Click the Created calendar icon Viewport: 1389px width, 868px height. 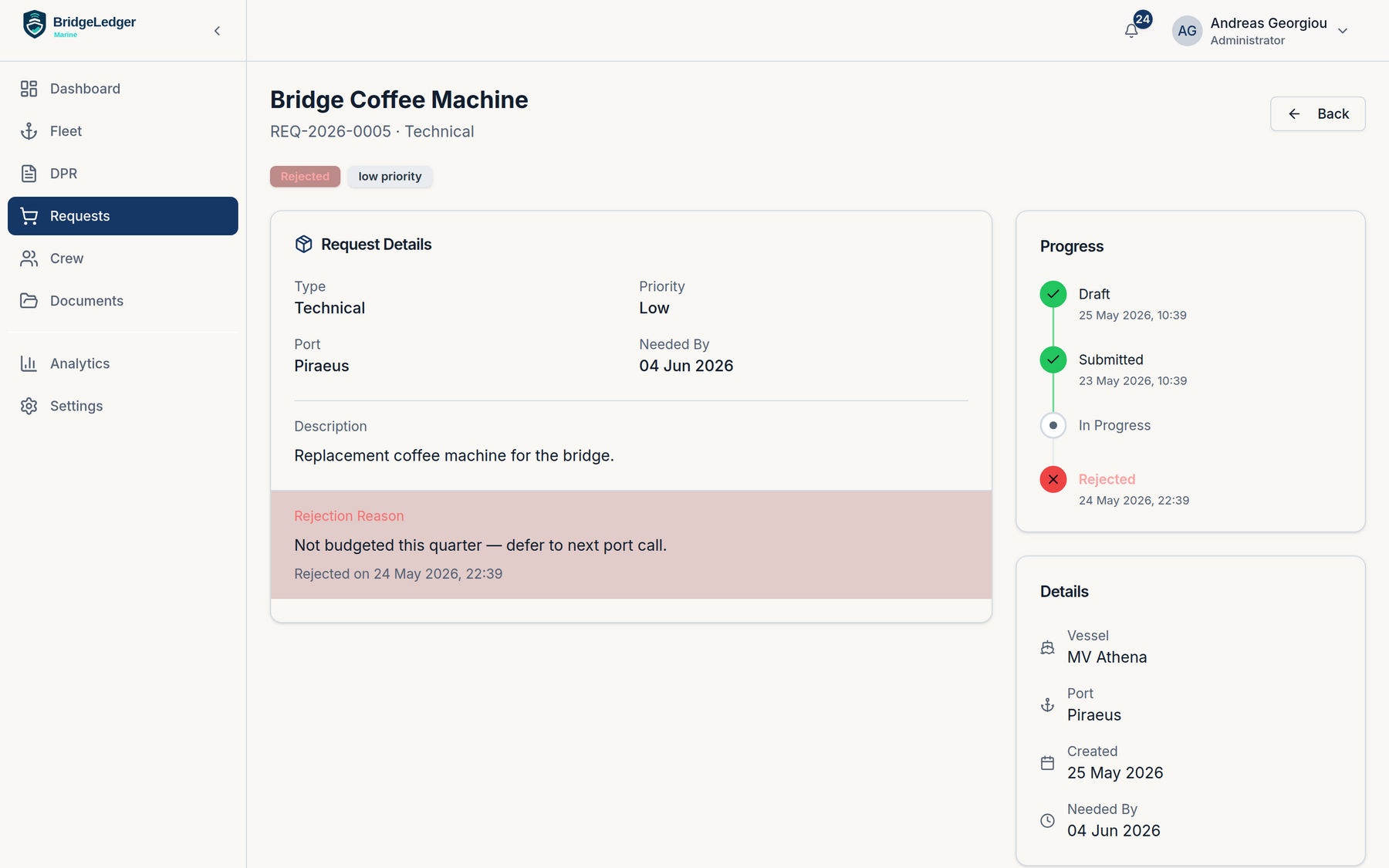tap(1047, 763)
